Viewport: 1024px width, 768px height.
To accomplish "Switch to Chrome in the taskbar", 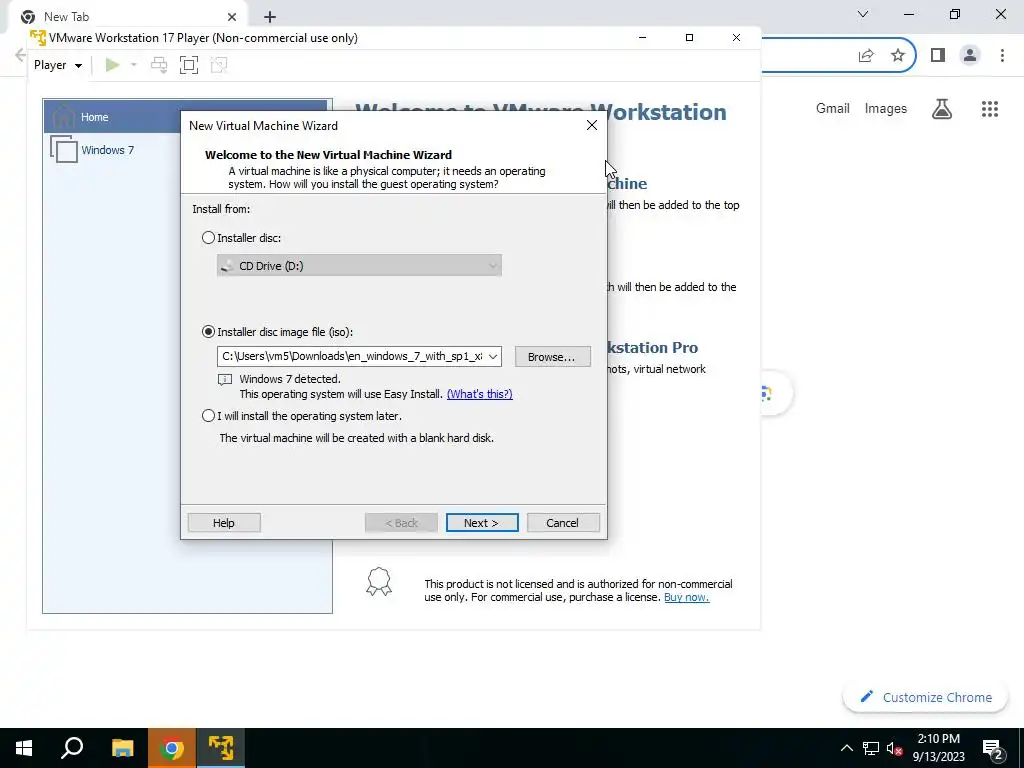I will [172, 748].
